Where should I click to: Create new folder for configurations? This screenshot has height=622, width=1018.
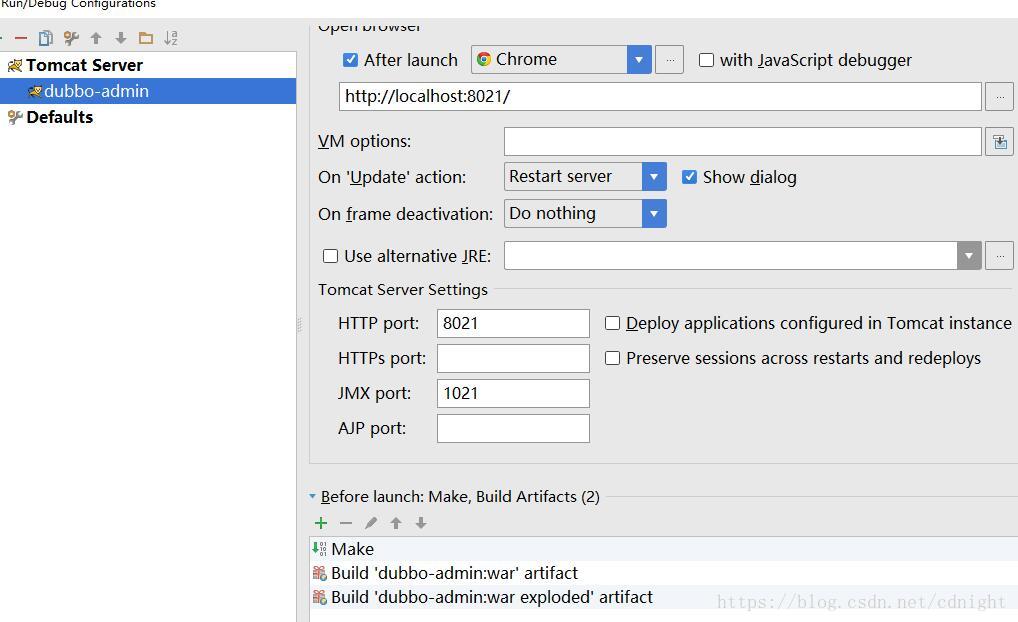coord(146,38)
